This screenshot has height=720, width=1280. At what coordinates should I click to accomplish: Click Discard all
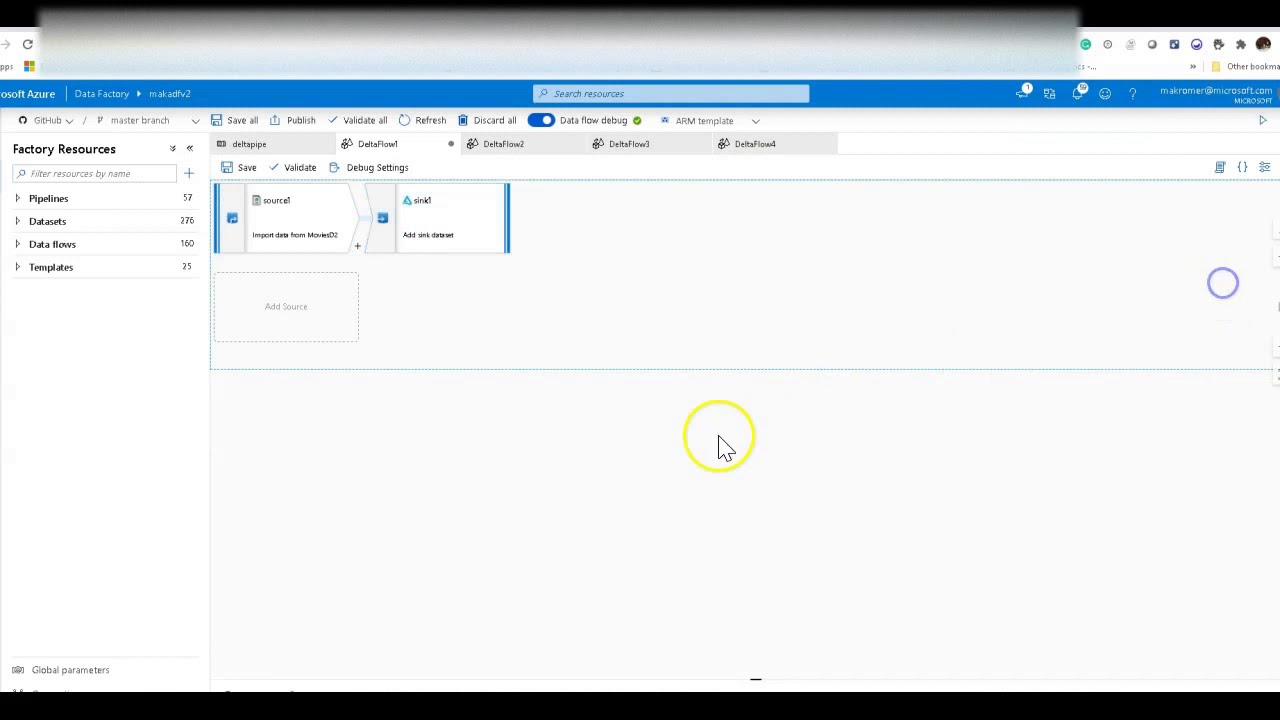click(x=487, y=120)
